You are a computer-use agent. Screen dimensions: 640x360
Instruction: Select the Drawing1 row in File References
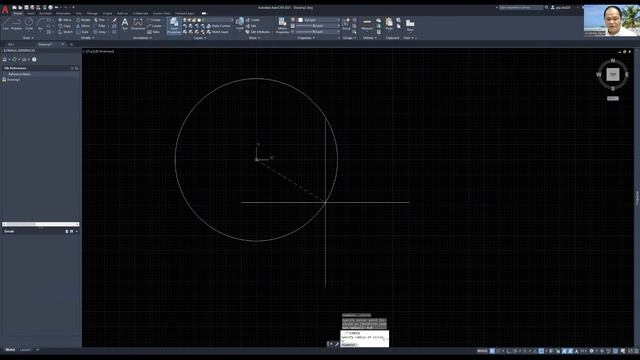click(x=40, y=80)
